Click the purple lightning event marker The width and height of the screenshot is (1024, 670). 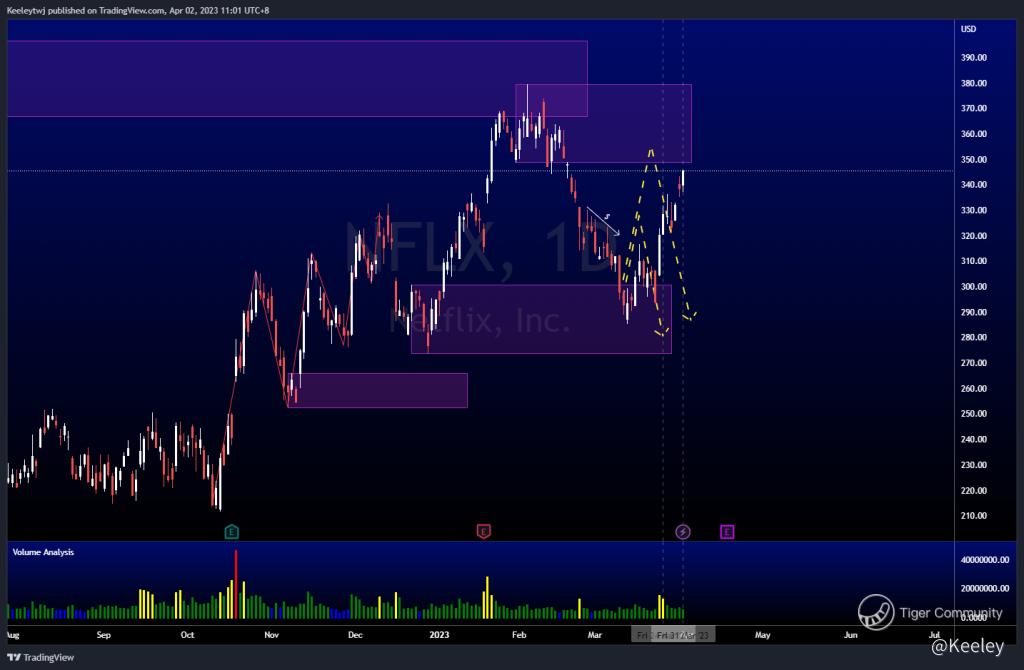pos(682,532)
